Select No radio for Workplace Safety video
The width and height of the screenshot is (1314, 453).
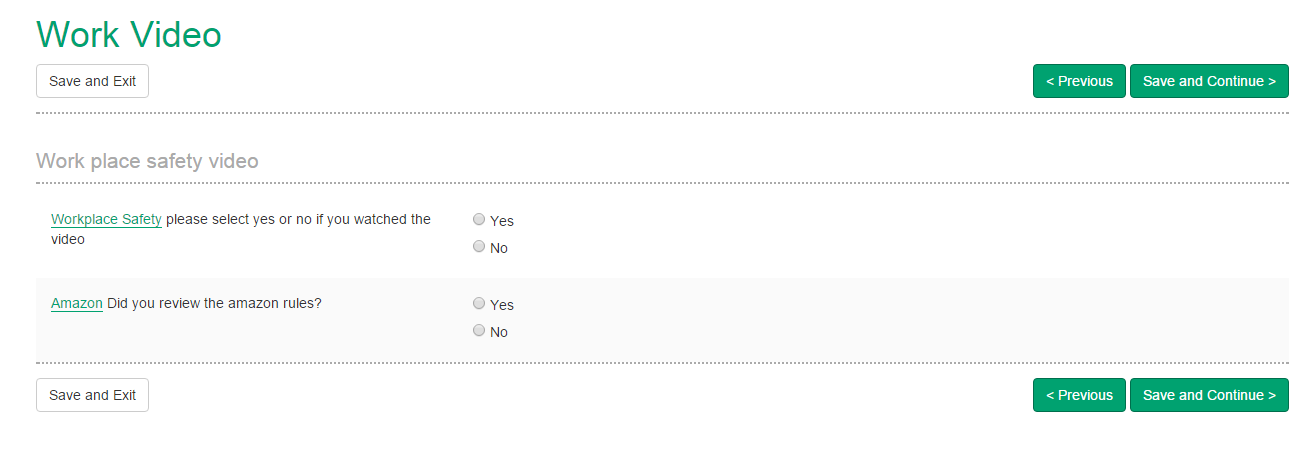[x=479, y=246]
